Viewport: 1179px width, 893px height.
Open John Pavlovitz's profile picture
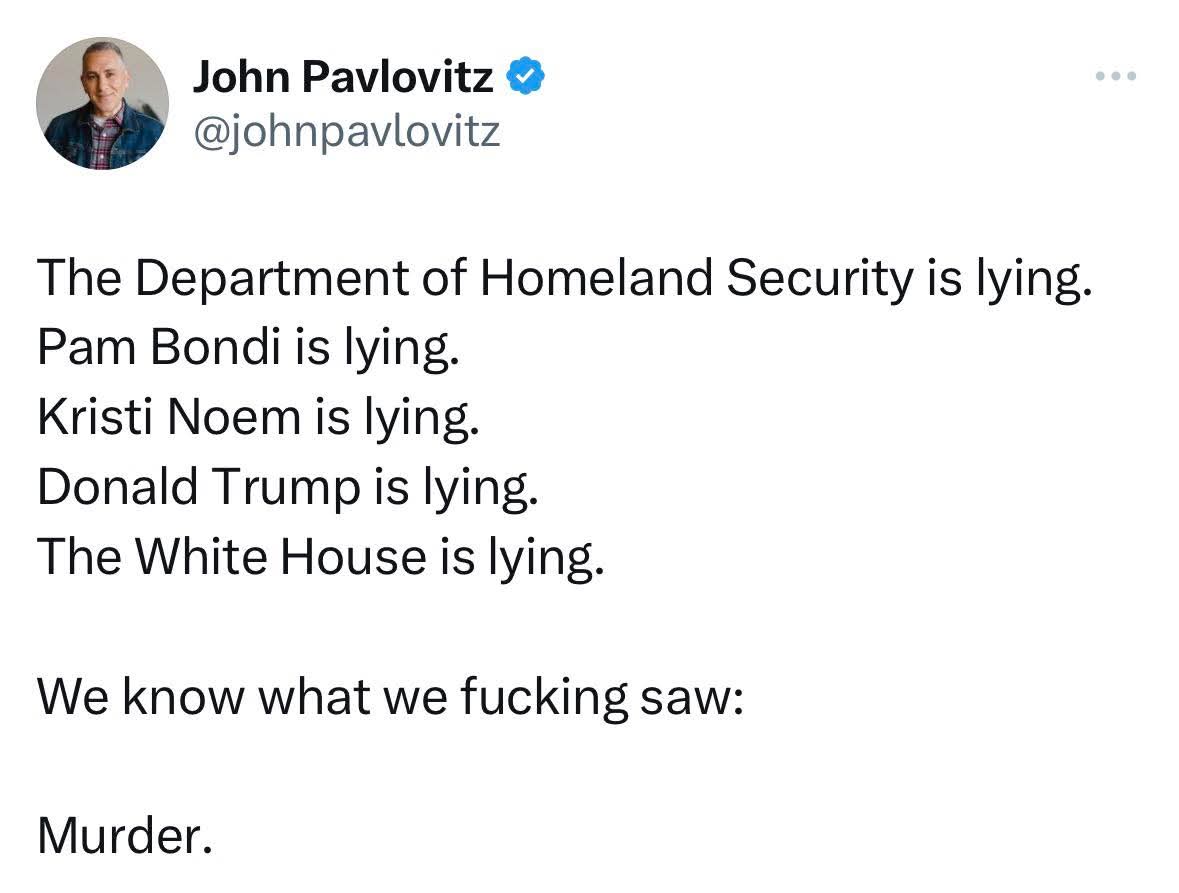coord(102,103)
